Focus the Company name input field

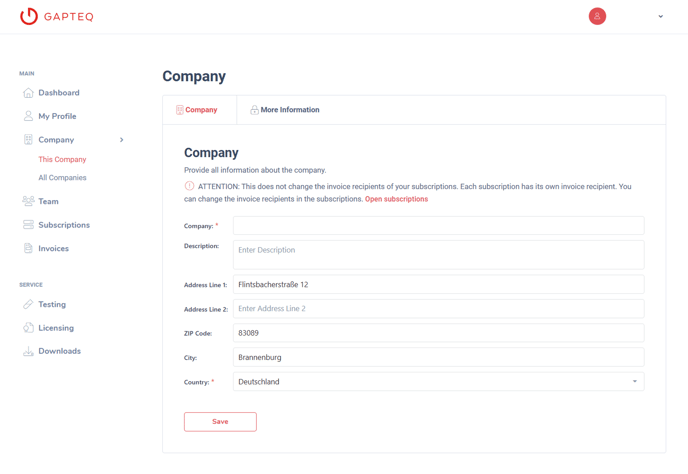pyautogui.click(x=439, y=226)
